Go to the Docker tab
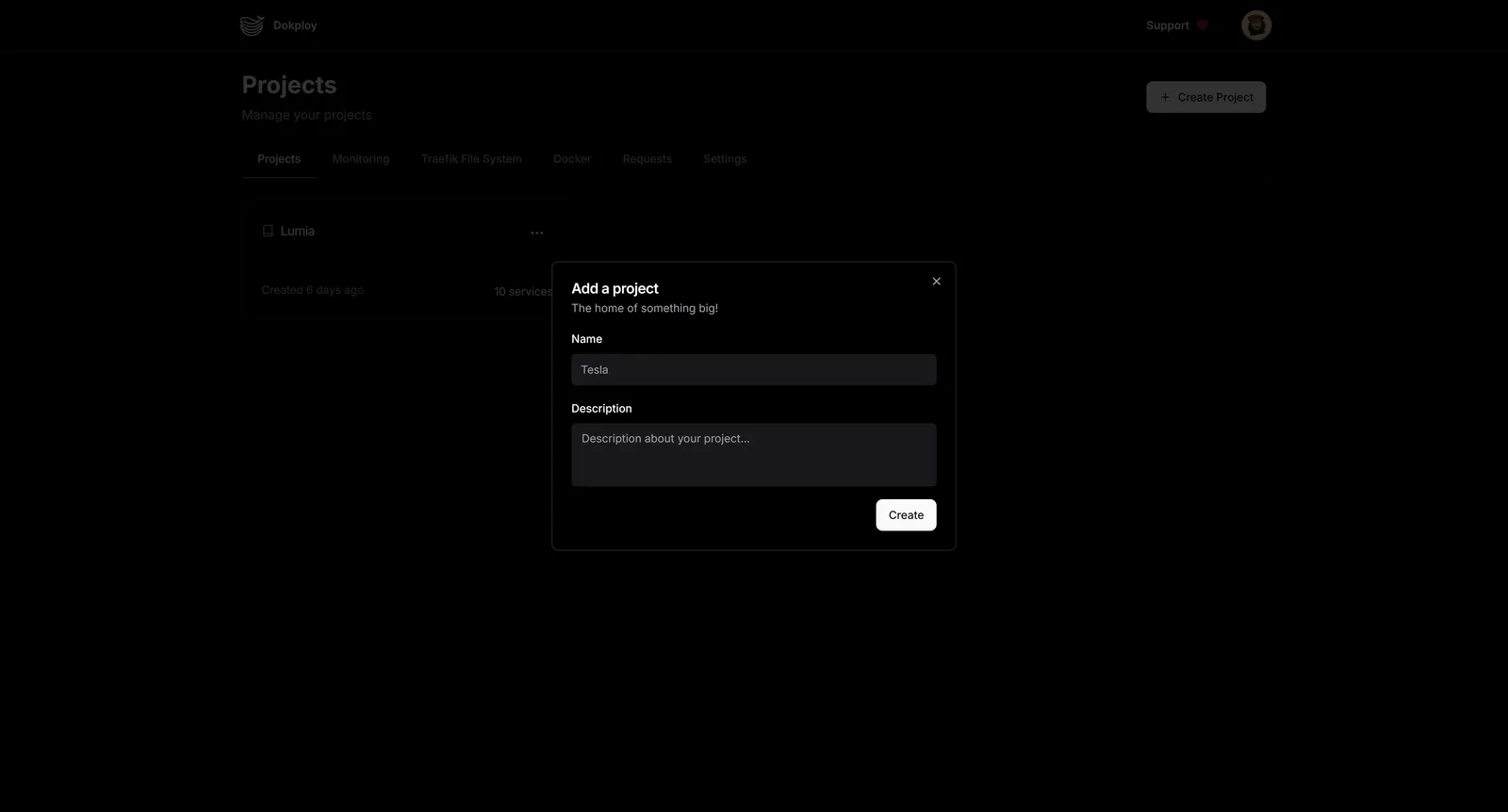Image resolution: width=1508 pixels, height=812 pixels. [x=572, y=159]
